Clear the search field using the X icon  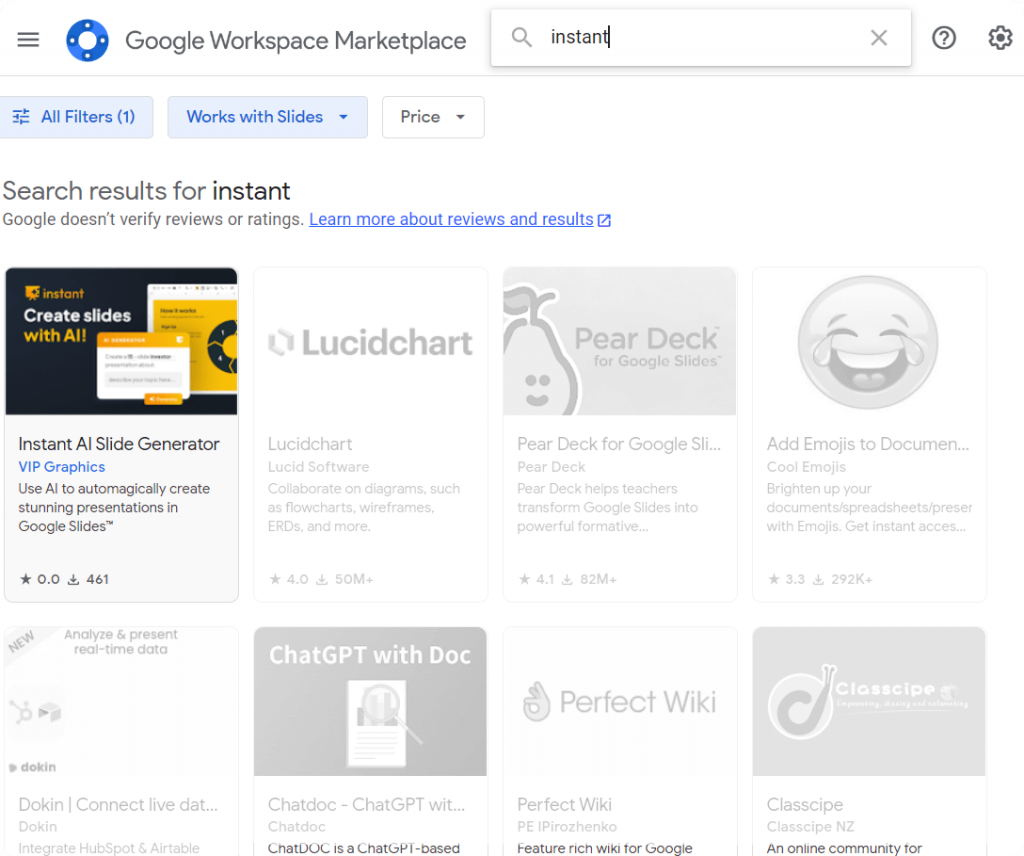click(879, 37)
